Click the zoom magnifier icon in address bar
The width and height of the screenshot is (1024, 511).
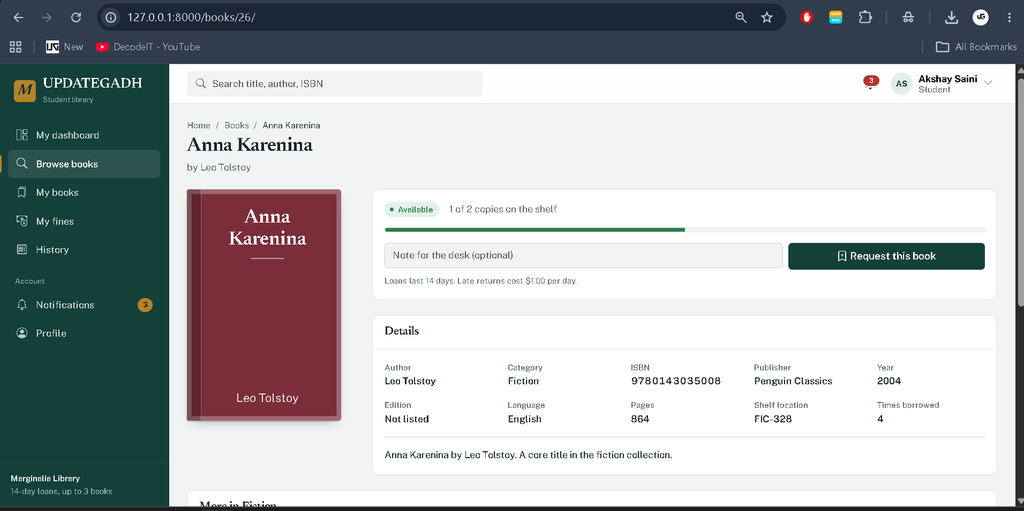point(741,18)
